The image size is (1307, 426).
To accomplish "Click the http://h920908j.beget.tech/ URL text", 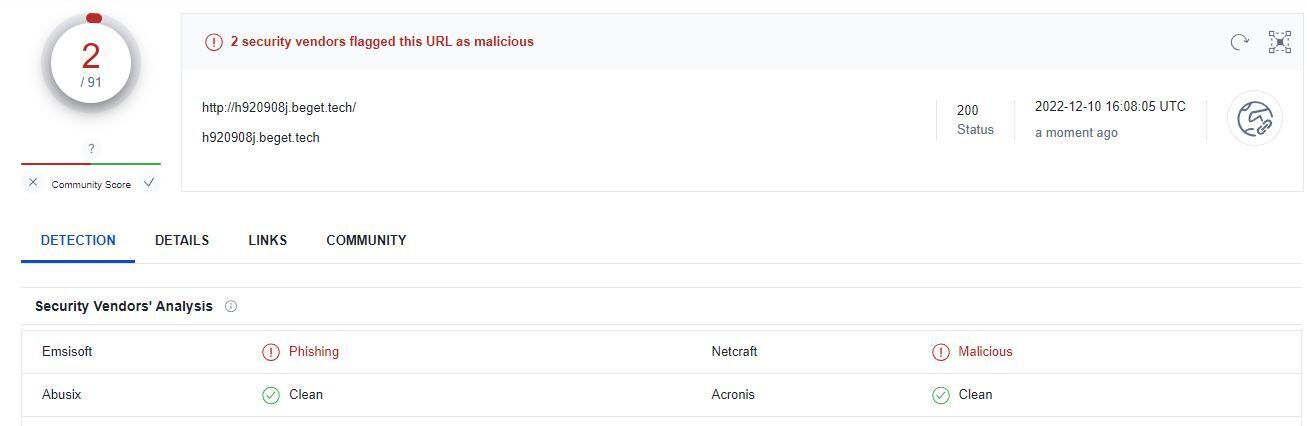I will pyautogui.click(x=279, y=108).
